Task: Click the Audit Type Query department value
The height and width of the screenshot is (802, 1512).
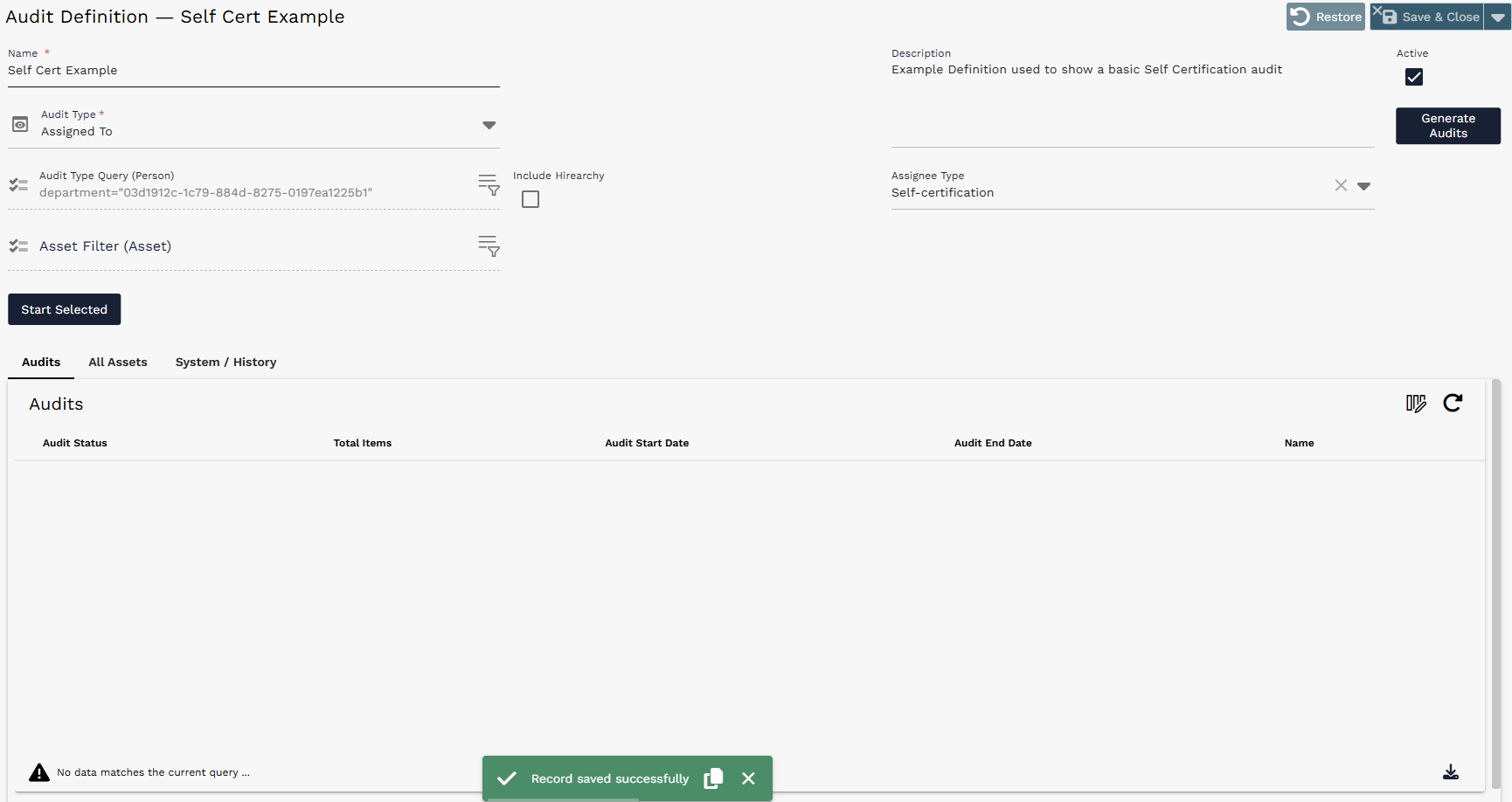Action: pos(205,192)
